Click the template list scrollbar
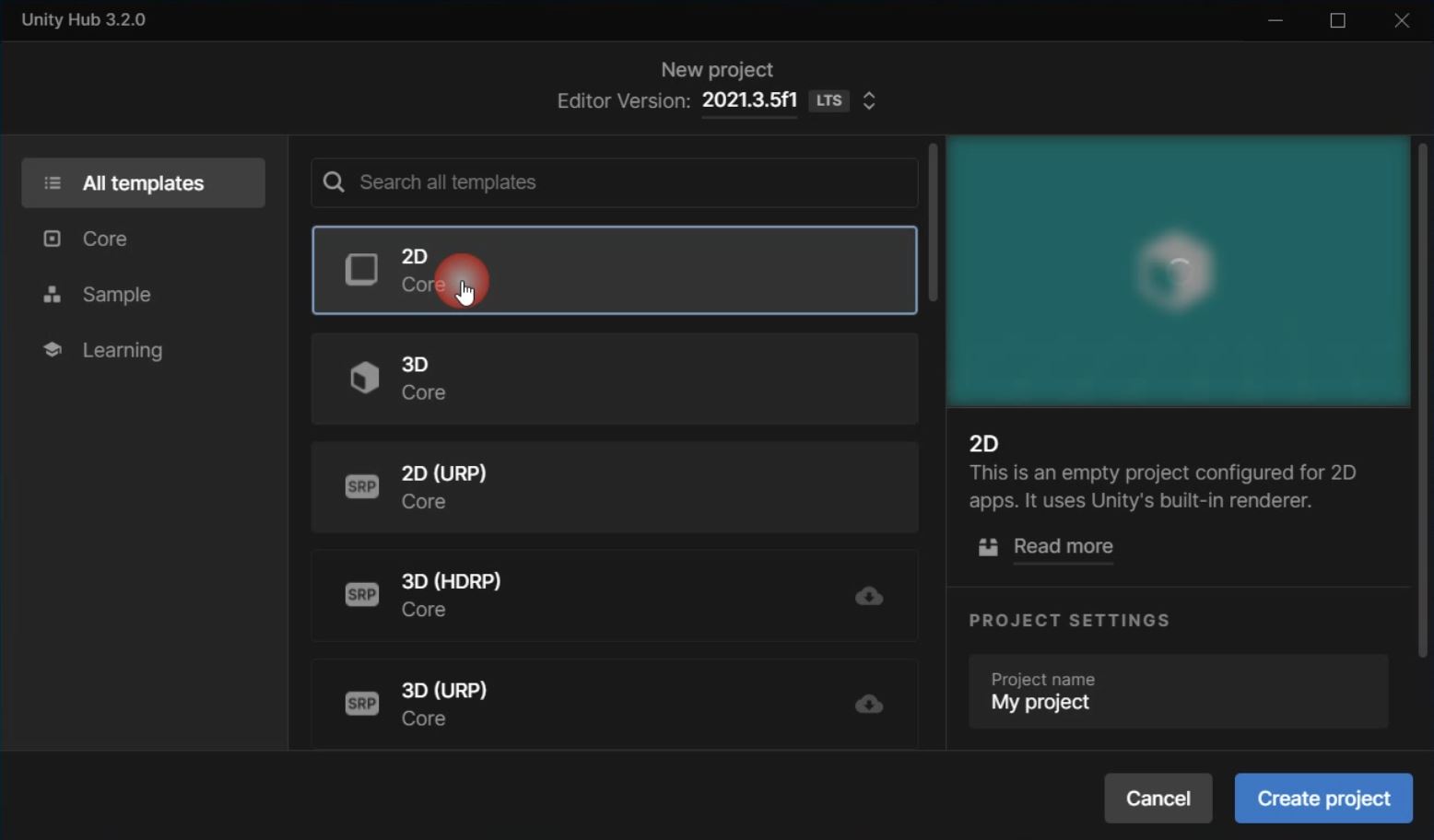This screenshot has width=1434, height=840. [x=933, y=223]
